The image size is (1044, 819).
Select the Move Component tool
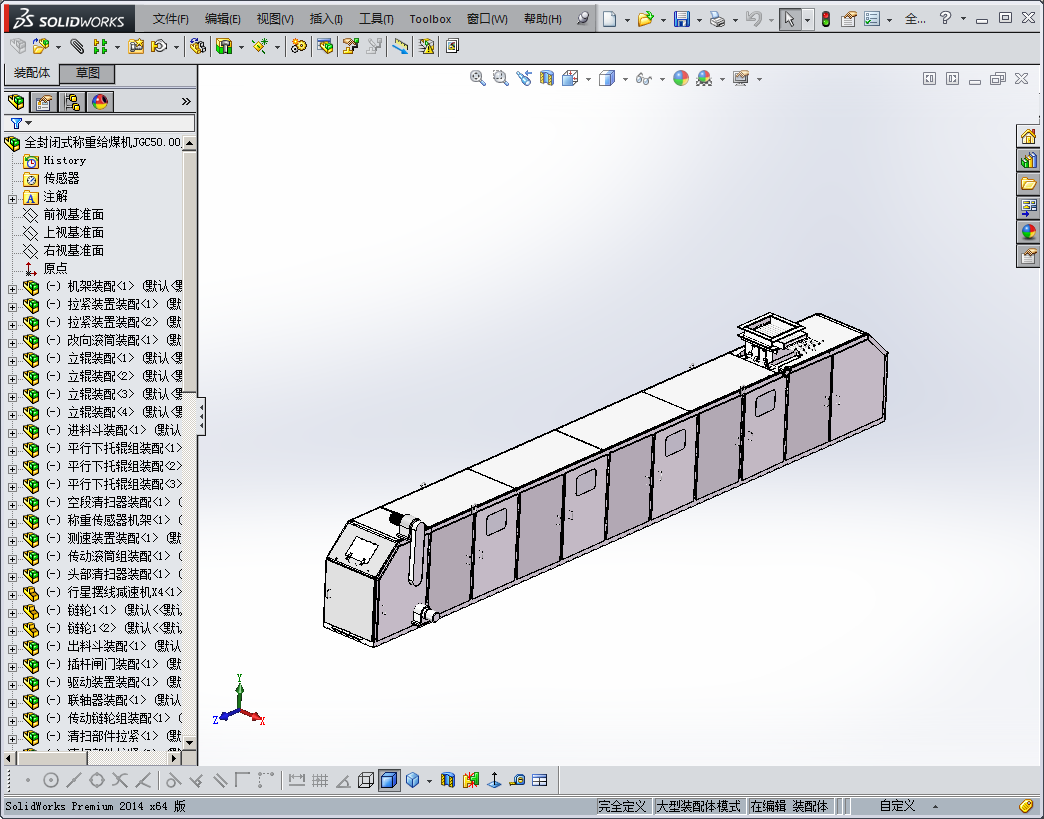[159, 46]
